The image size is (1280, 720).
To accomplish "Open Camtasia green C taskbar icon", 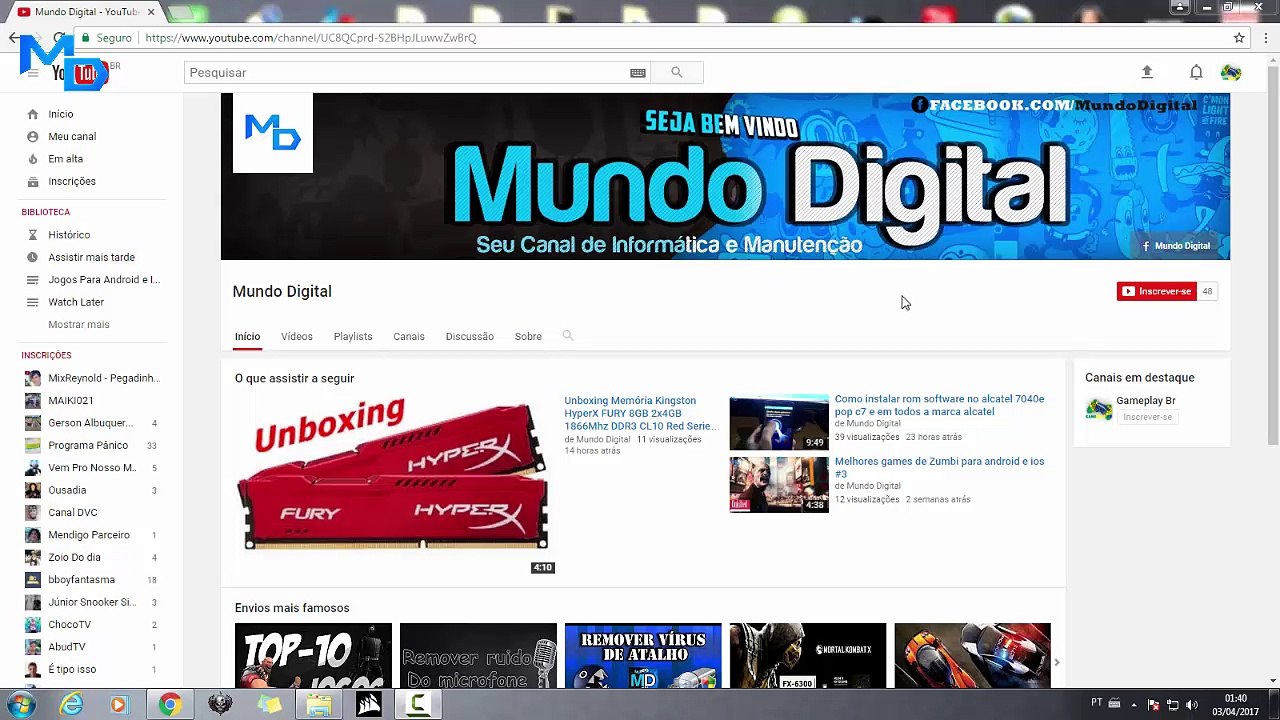I will point(418,705).
